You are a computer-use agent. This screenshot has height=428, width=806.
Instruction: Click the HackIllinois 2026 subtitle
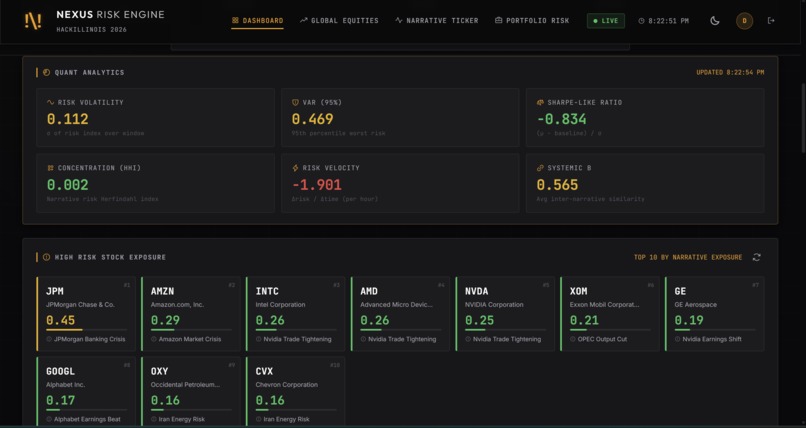[91, 30]
